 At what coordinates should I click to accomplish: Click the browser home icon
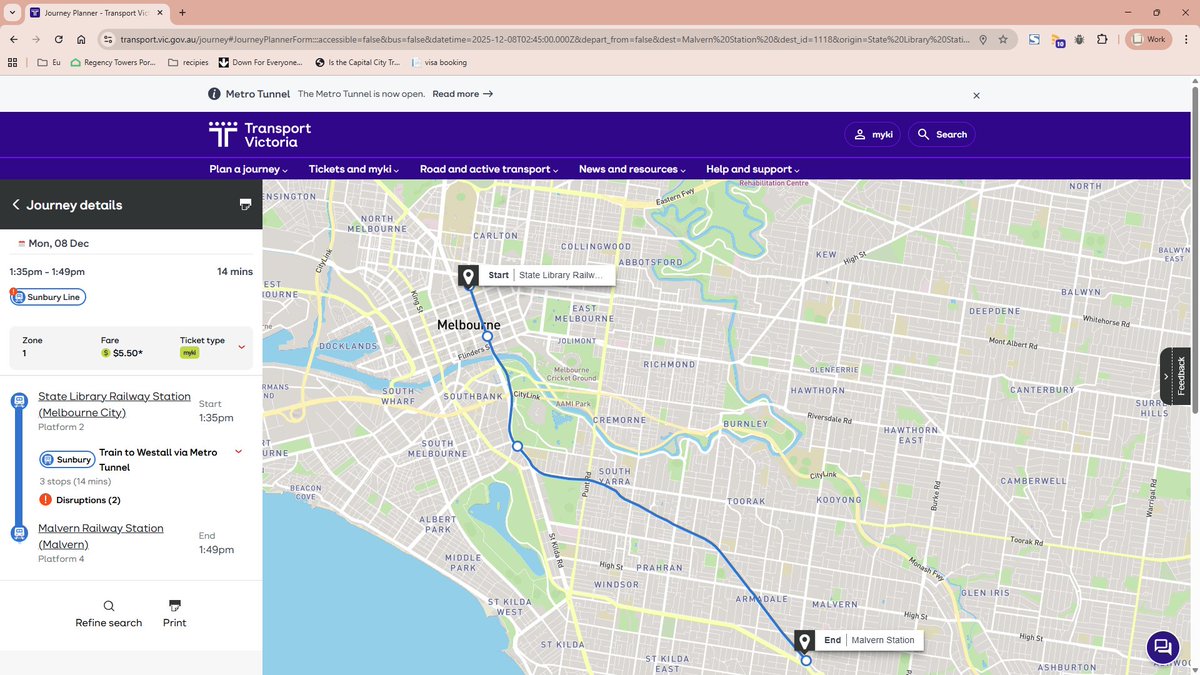click(81, 39)
